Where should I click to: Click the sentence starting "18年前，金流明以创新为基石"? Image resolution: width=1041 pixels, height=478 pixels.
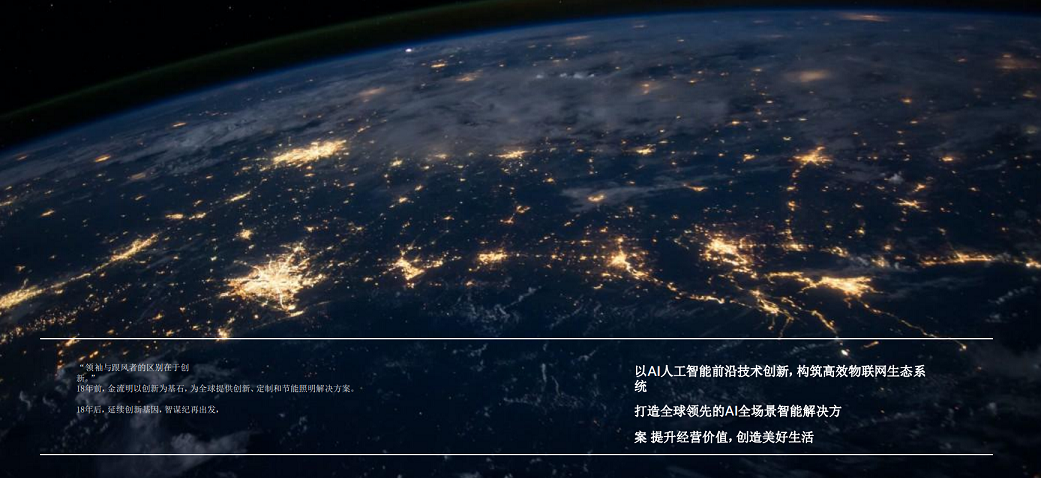pyautogui.click(x=216, y=388)
